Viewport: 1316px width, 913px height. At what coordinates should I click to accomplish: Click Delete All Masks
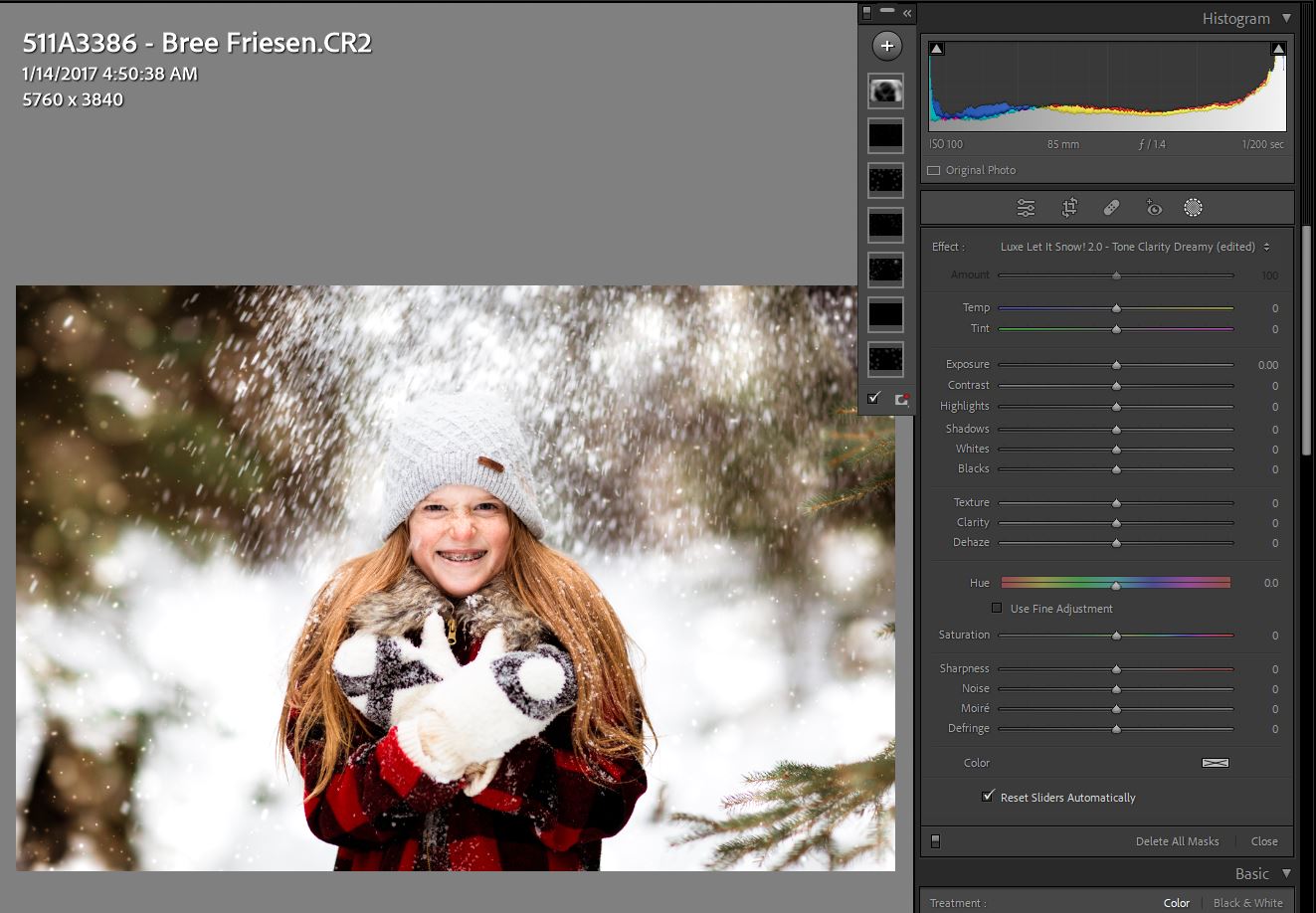pyautogui.click(x=1177, y=841)
